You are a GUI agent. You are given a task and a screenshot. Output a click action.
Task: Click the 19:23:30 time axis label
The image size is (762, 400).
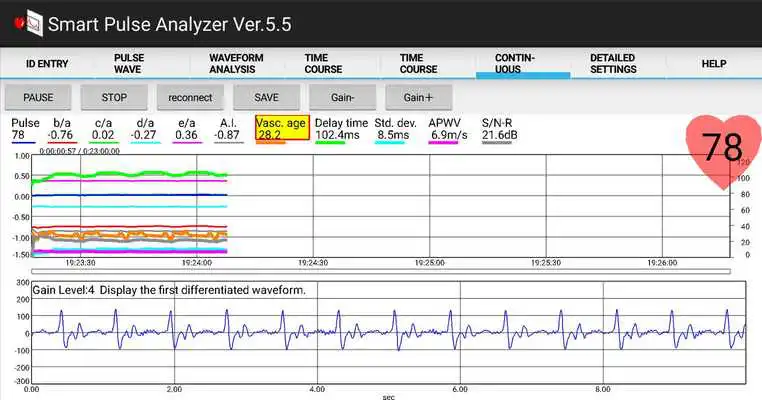coord(80,263)
